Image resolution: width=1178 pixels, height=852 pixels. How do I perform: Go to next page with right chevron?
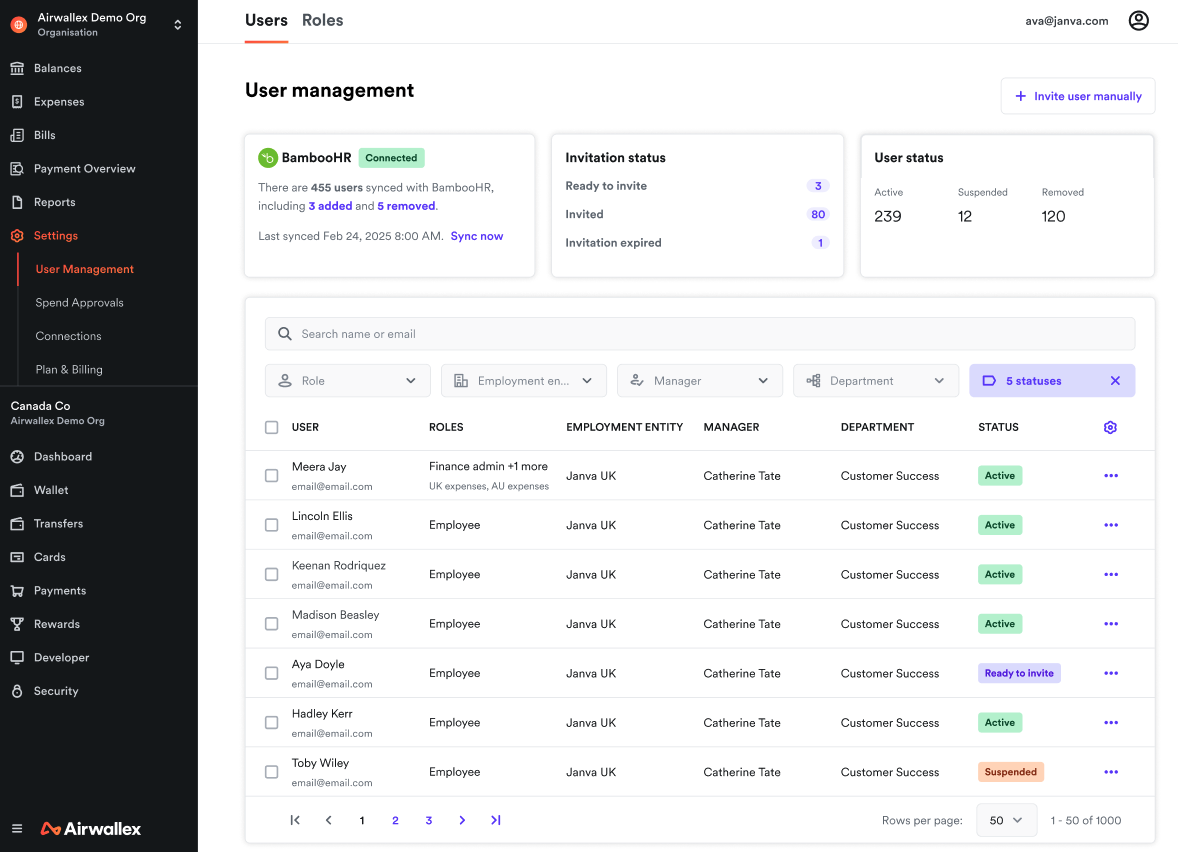(462, 820)
